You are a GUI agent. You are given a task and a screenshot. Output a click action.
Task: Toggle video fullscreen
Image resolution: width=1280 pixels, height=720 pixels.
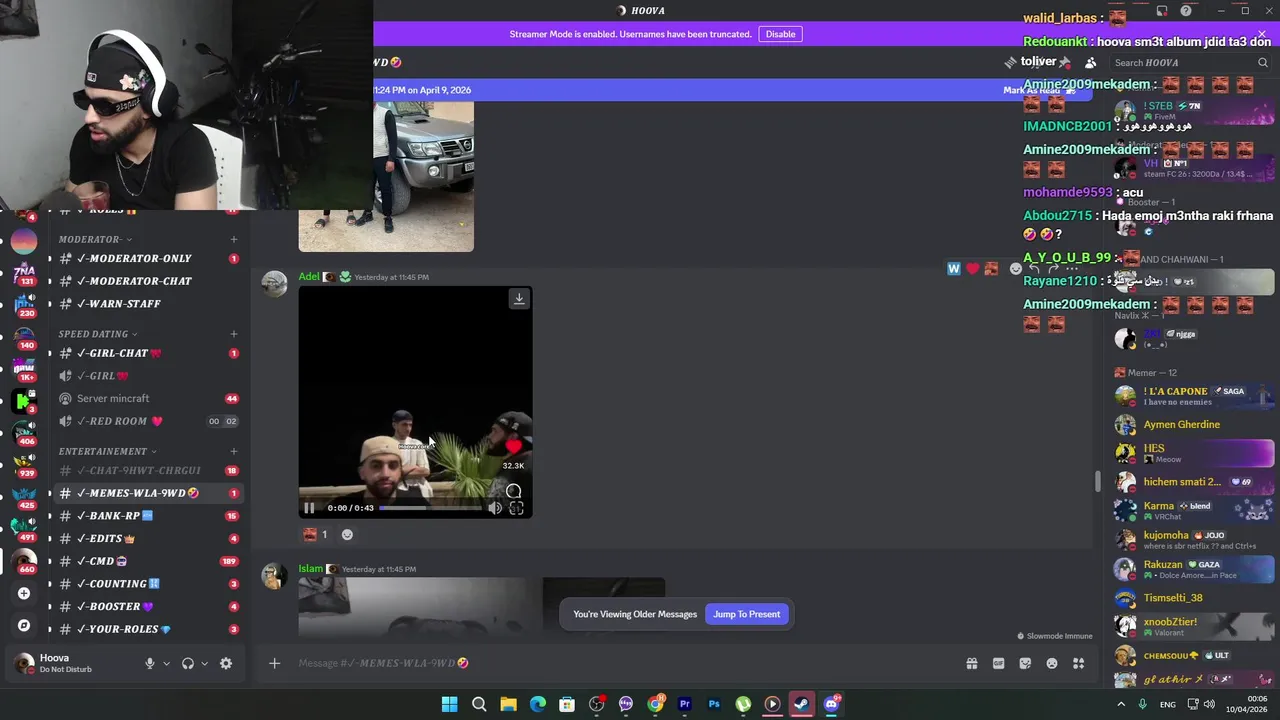tap(516, 508)
